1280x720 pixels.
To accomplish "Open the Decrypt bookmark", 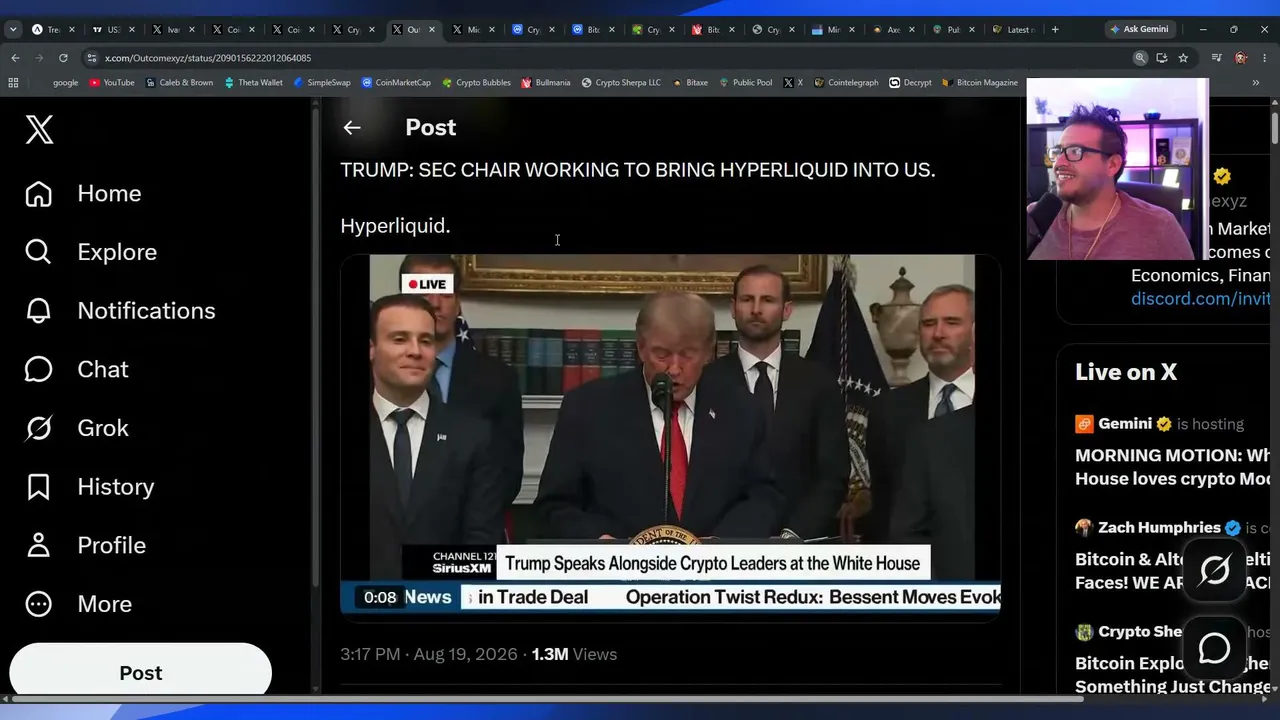I will (911, 83).
